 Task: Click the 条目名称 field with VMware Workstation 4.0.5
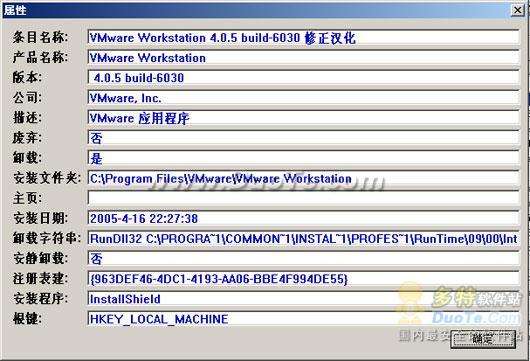point(303,38)
